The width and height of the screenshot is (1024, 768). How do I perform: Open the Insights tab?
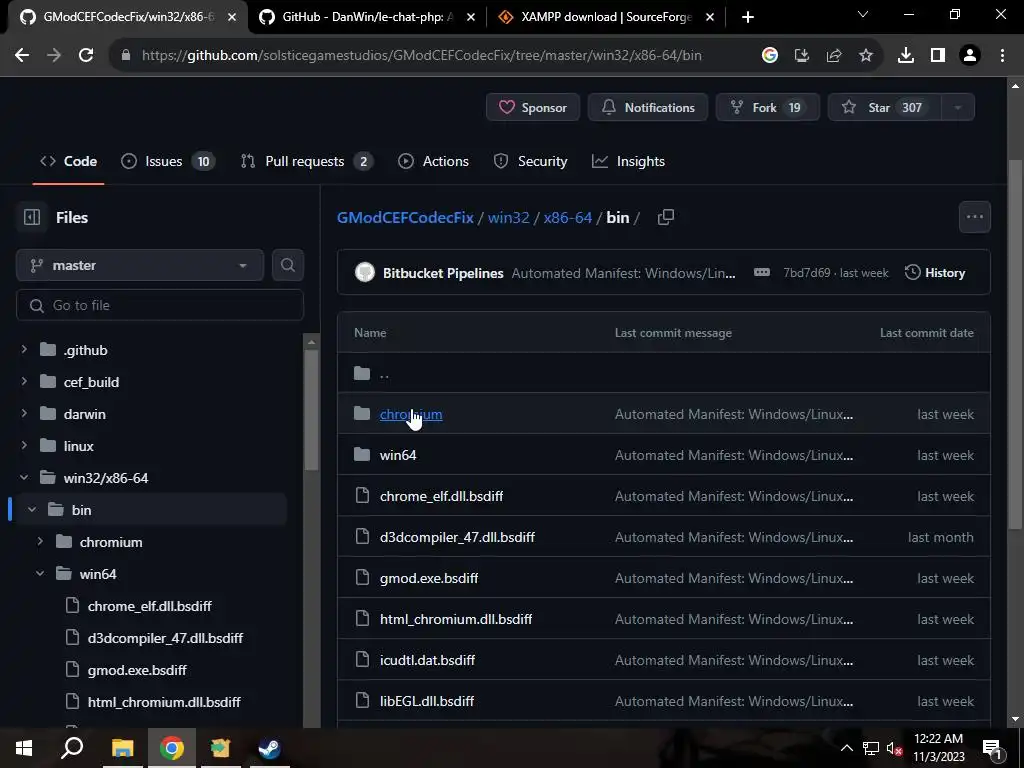click(x=628, y=161)
